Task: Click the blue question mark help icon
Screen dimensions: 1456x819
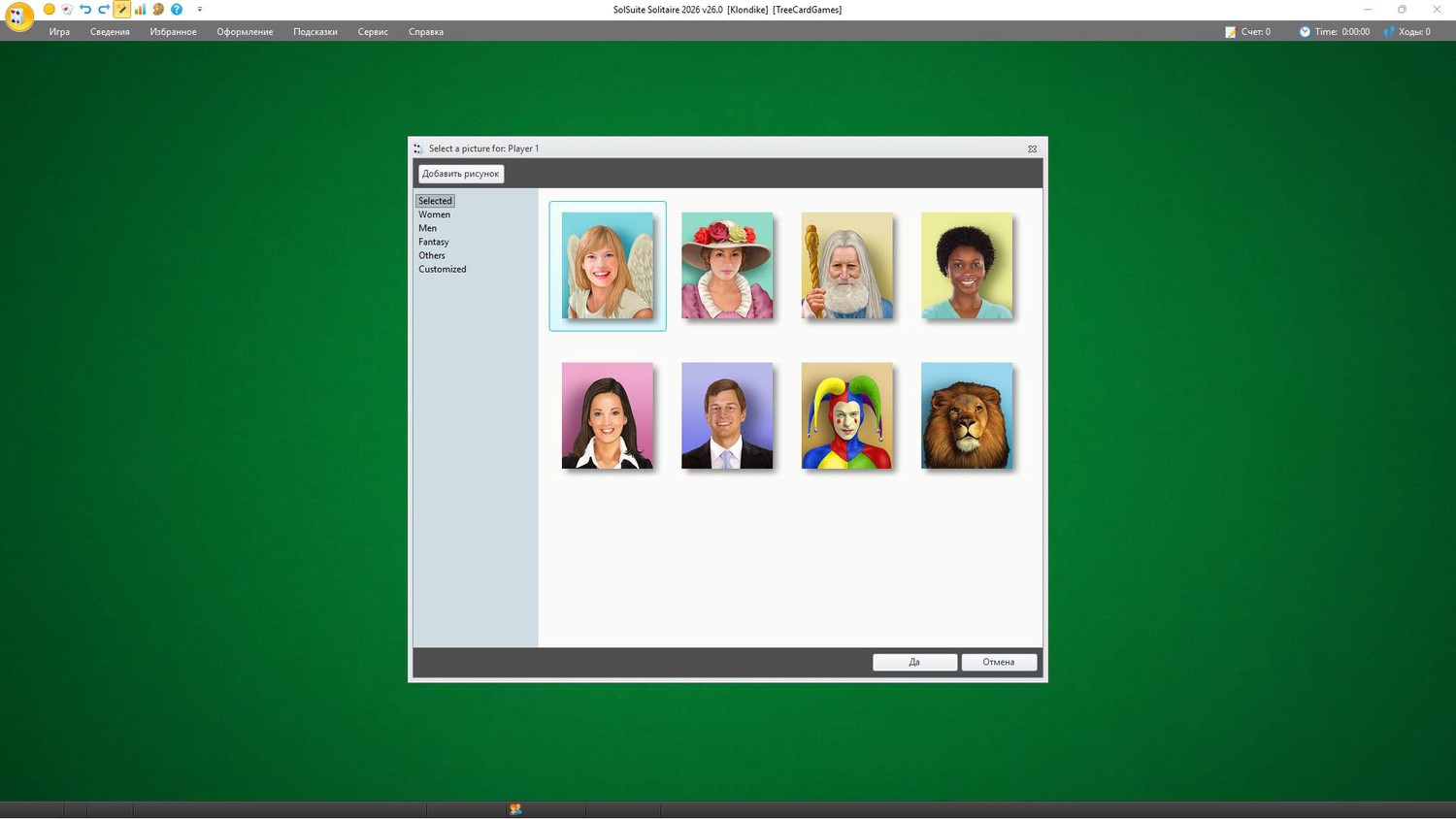Action: point(177,10)
